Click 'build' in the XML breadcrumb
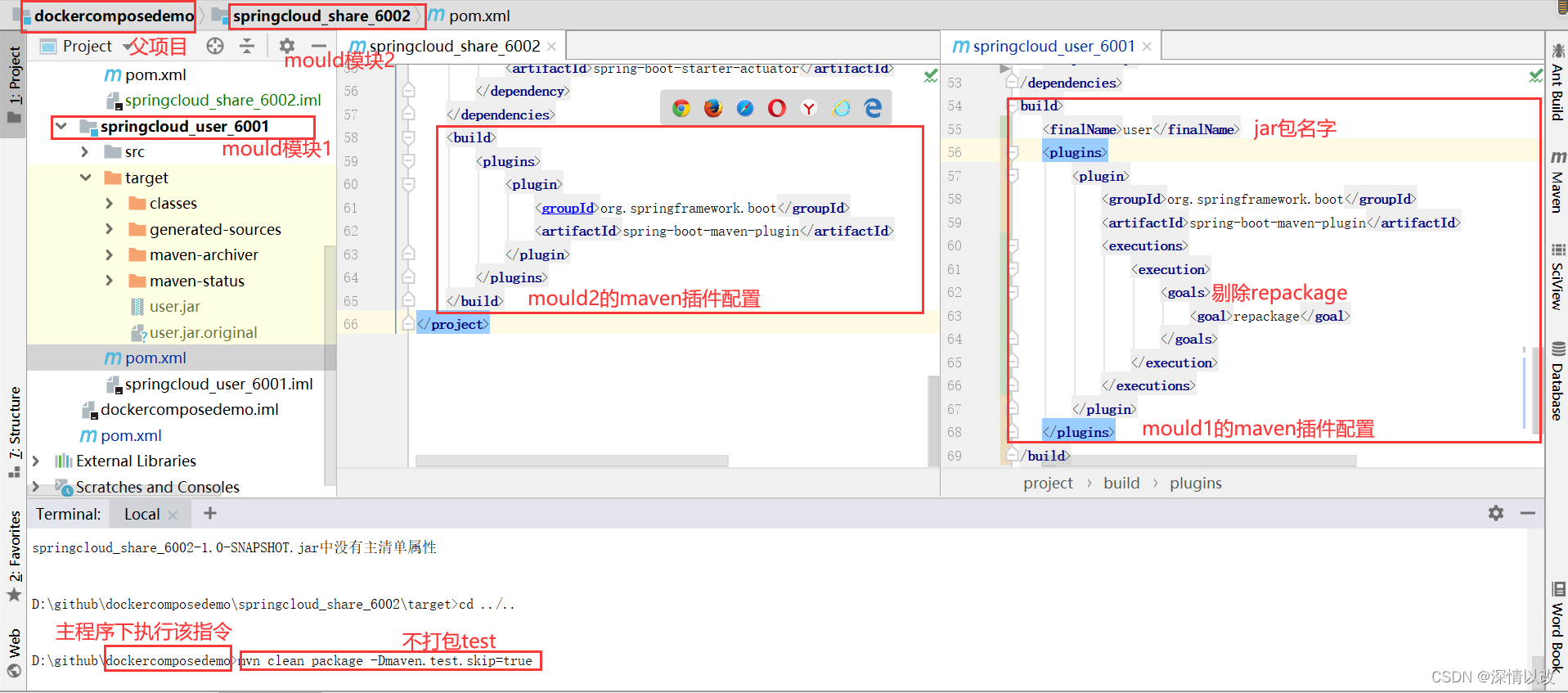Image resolution: width=1568 pixels, height=693 pixels. 1121,483
